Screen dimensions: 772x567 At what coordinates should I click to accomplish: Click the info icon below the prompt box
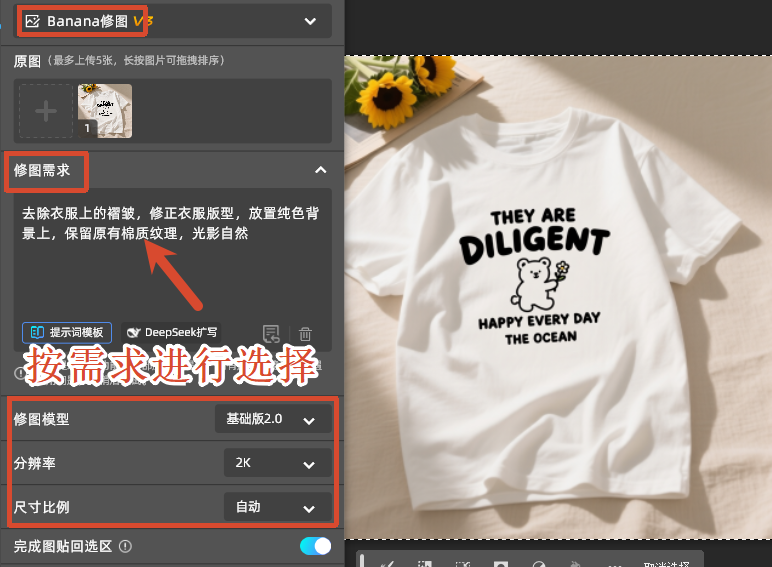pos(18,373)
